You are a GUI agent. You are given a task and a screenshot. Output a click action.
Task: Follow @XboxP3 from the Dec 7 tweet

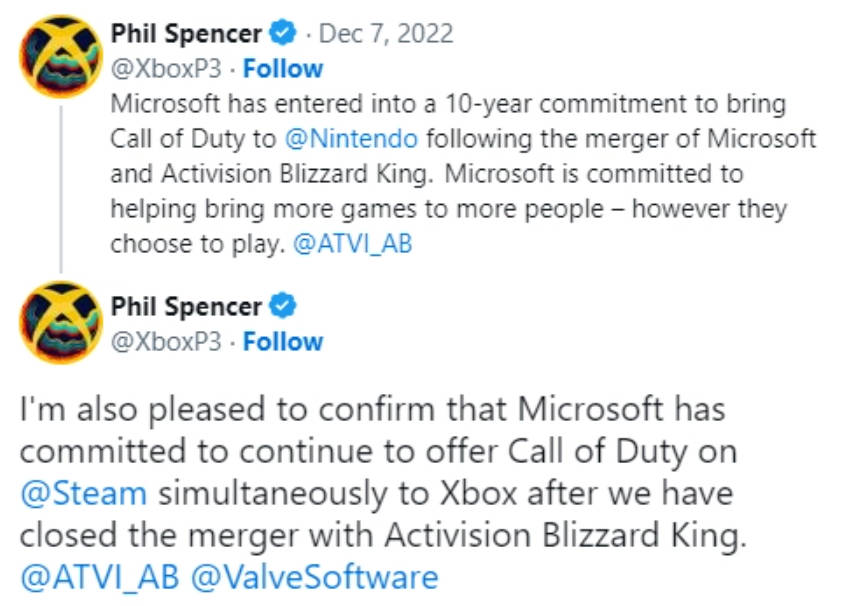283,69
